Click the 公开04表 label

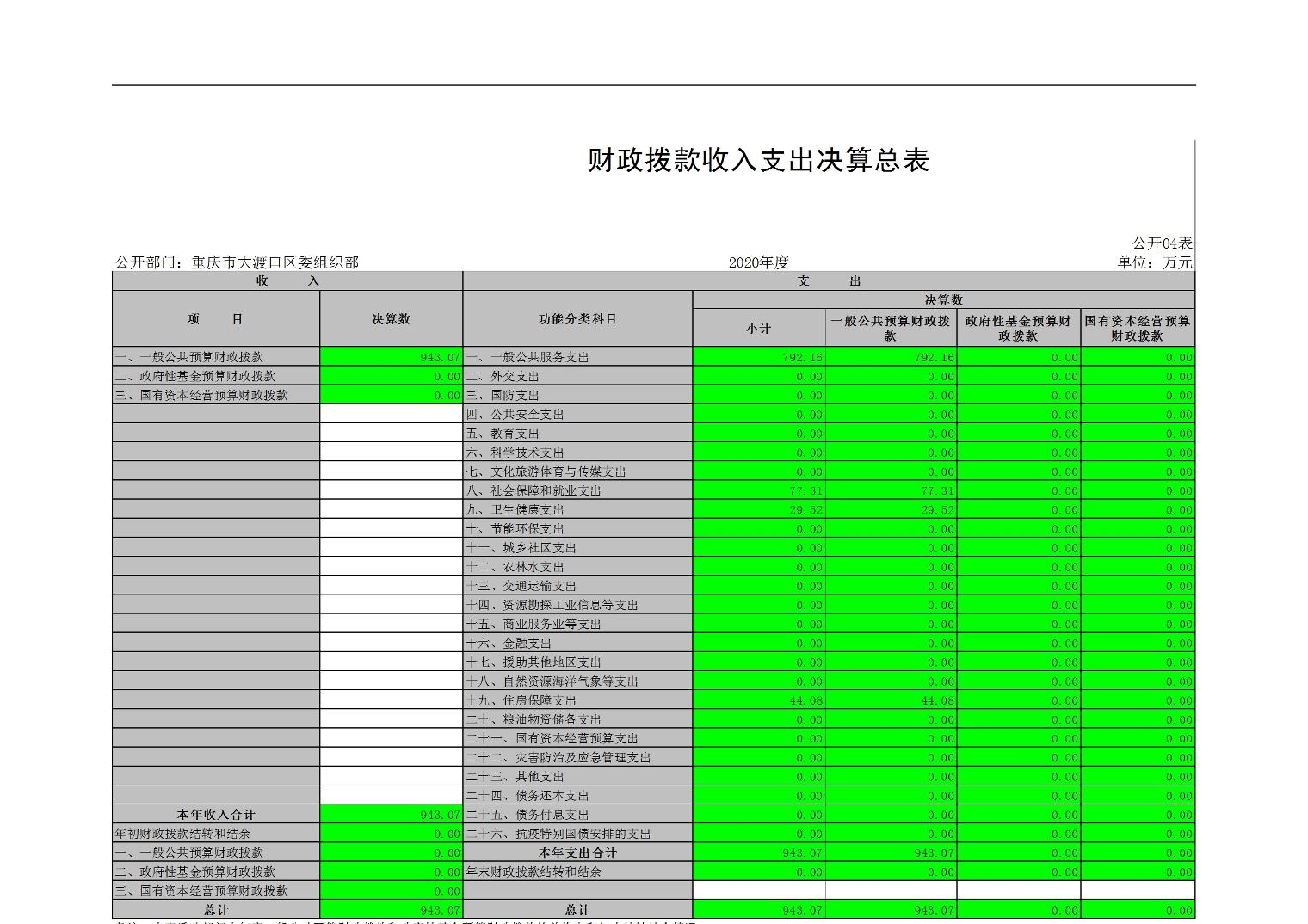point(1162,243)
